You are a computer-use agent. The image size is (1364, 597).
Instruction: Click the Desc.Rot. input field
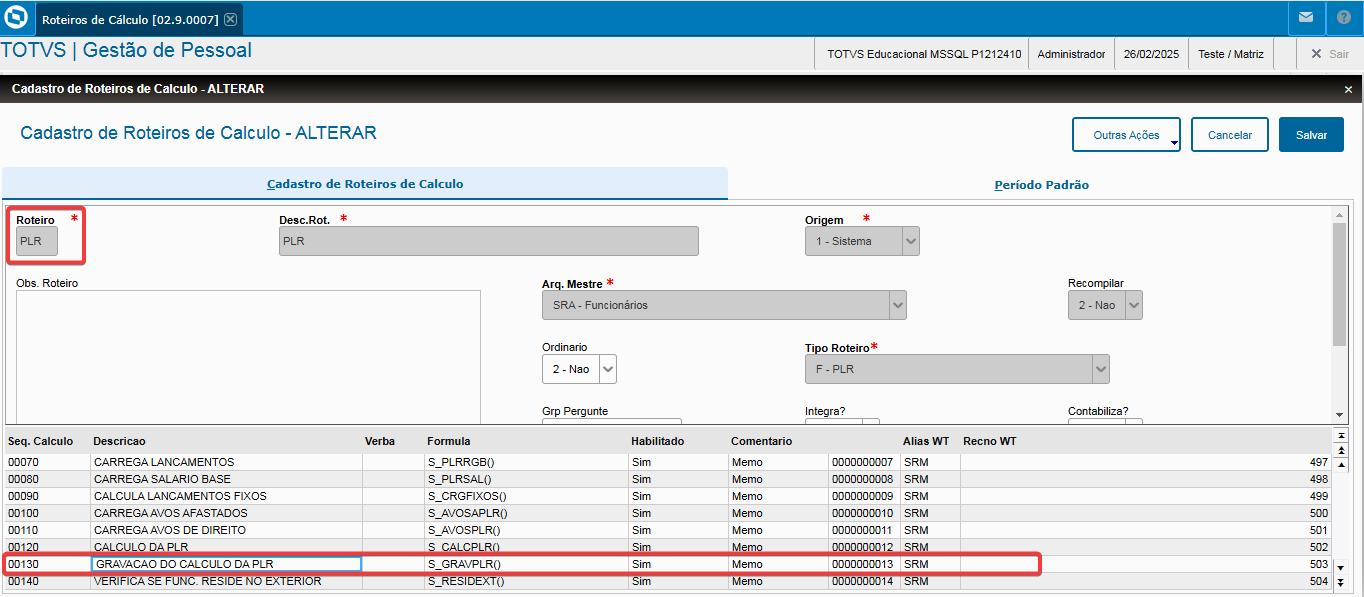point(489,241)
